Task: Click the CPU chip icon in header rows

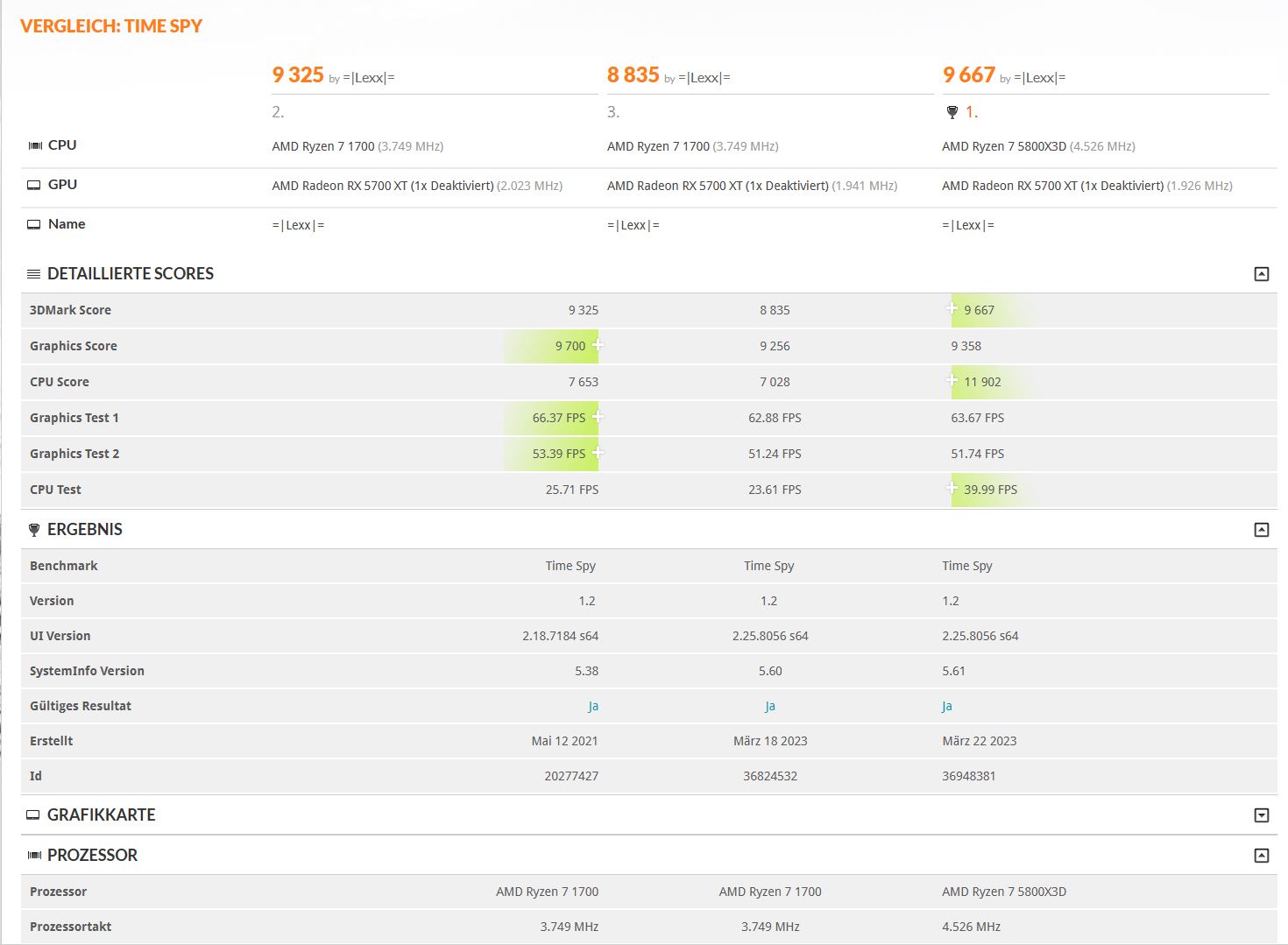Action: pyautogui.click(x=35, y=145)
